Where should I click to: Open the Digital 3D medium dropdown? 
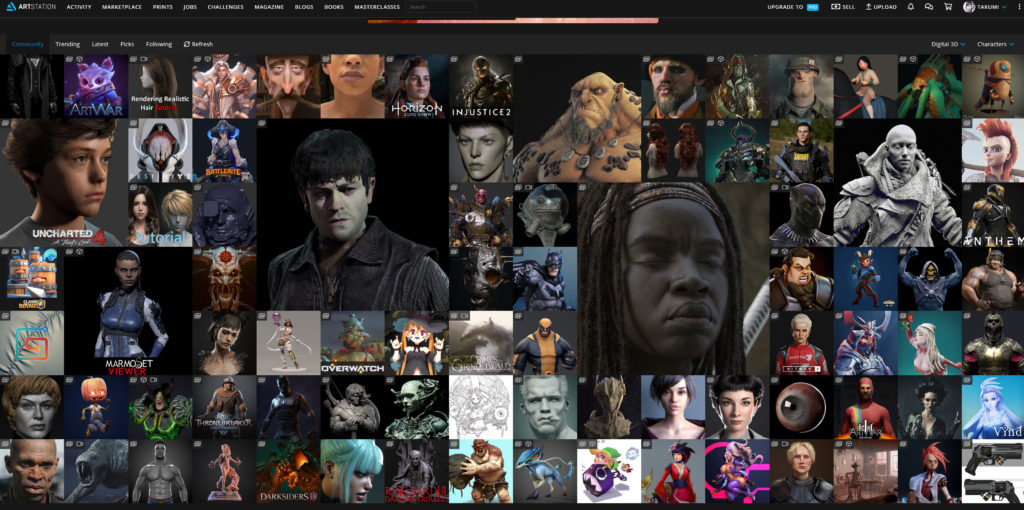(x=948, y=44)
